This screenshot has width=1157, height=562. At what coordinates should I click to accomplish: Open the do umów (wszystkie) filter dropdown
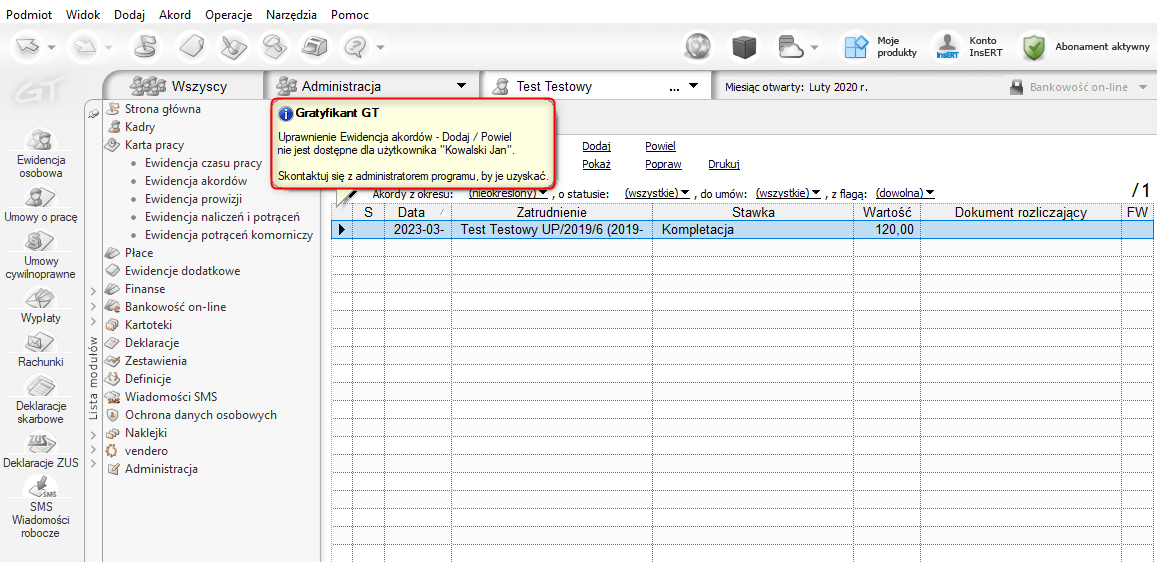(789, 192)
